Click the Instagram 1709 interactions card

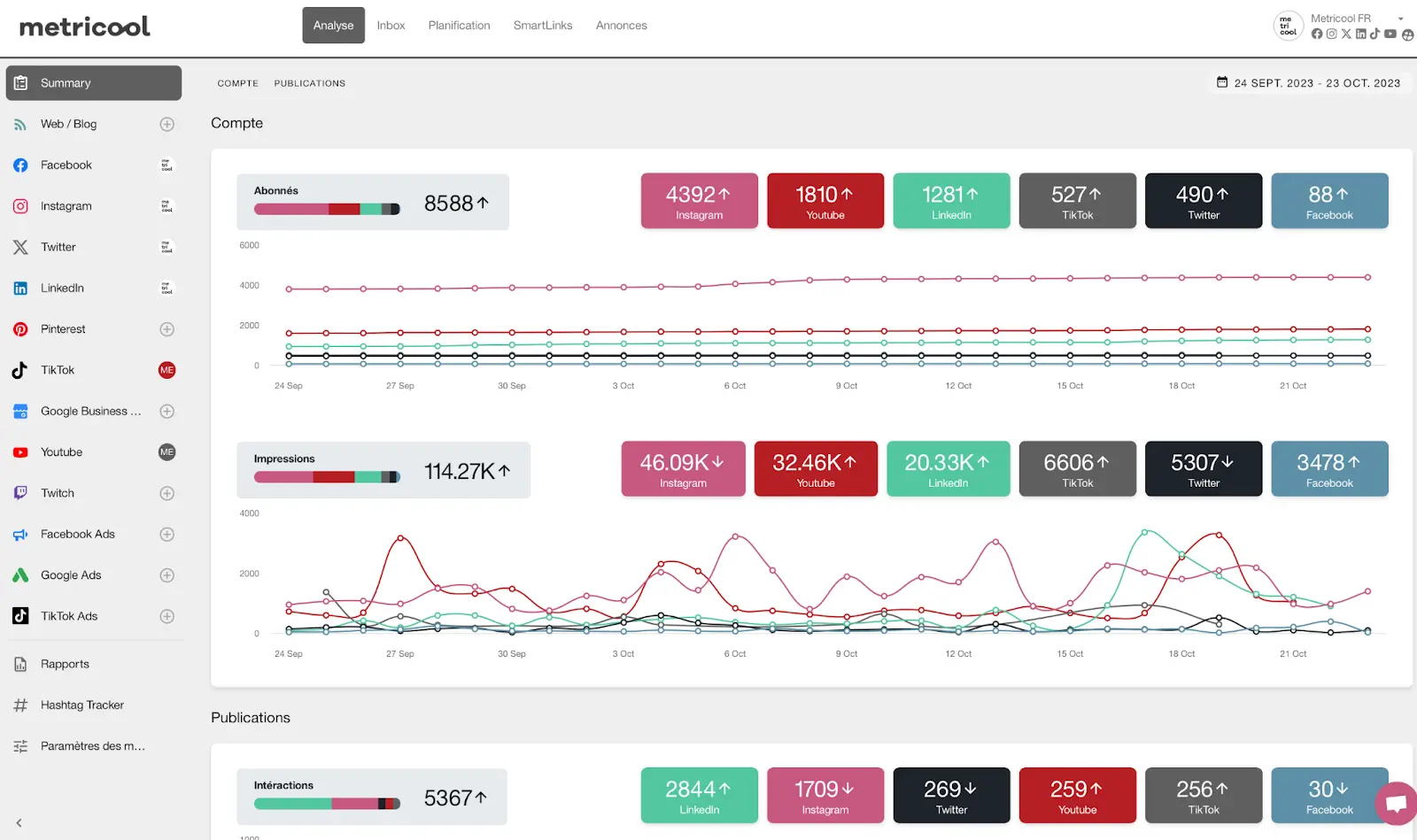pos(825,796)
